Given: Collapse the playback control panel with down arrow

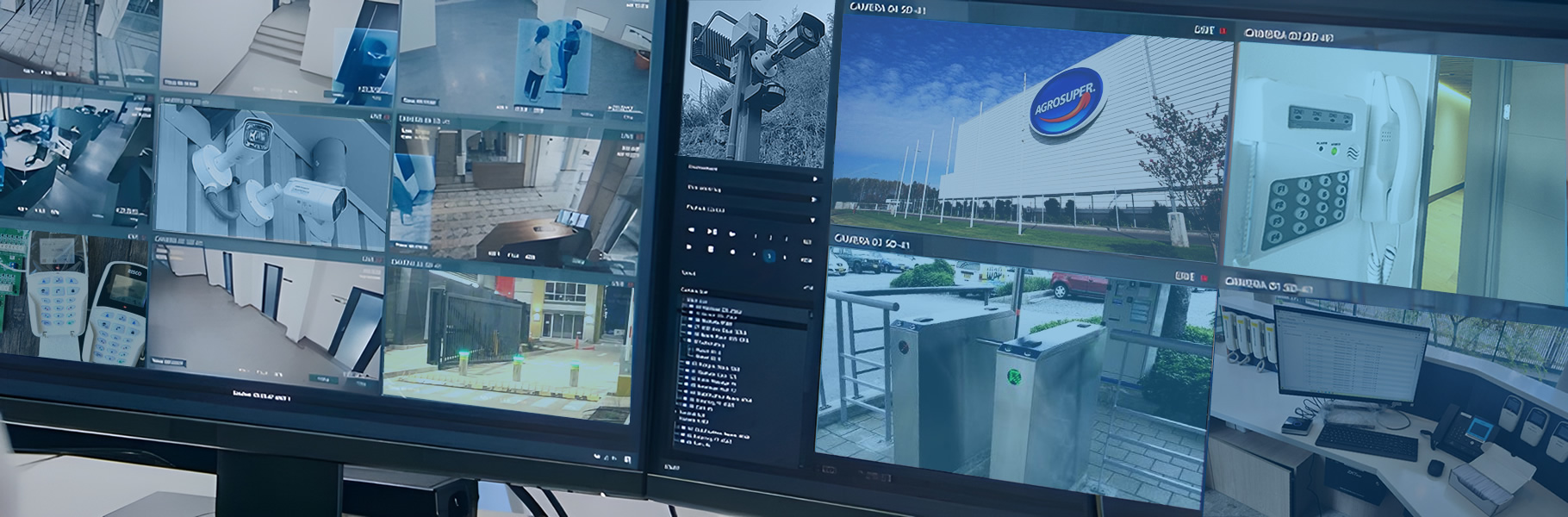Looking at the screenshot, I should coord(812,220).
